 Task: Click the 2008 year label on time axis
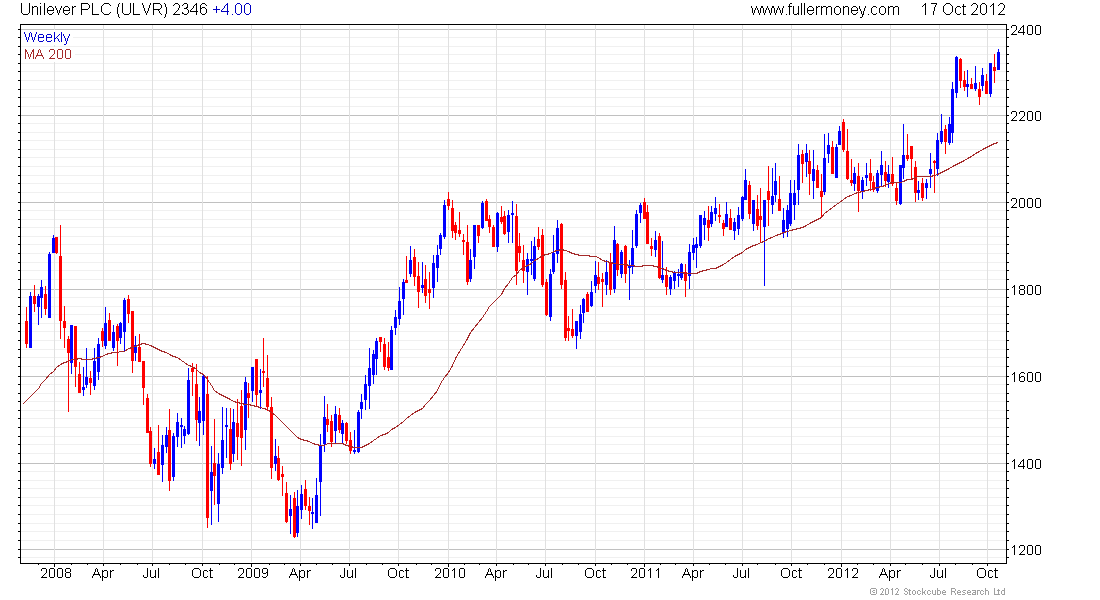pyautogui.click(x=56, y=573)
